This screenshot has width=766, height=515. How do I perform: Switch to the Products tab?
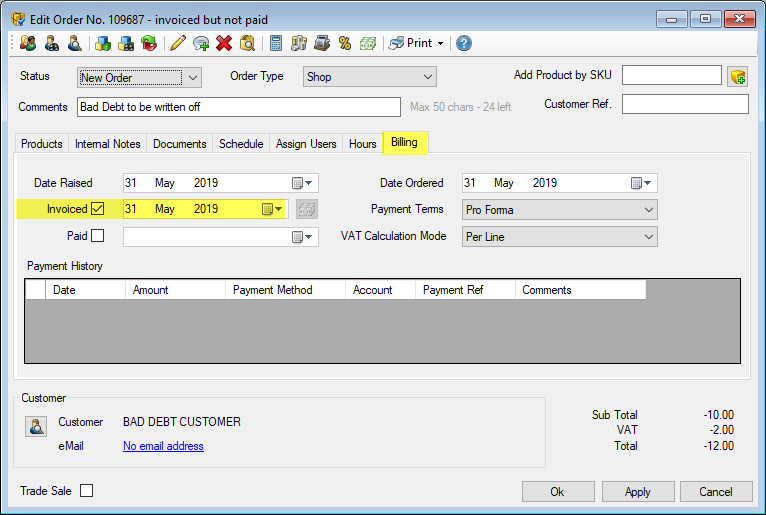click(42, 144)
